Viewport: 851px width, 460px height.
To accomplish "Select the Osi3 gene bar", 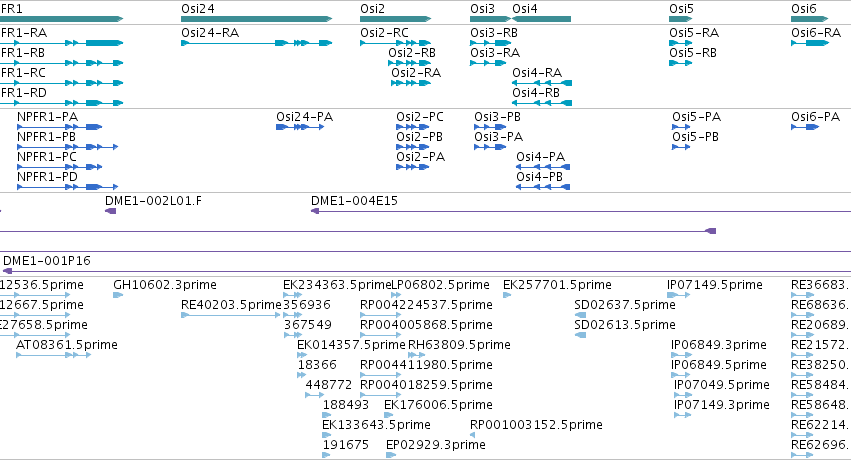I will [491, 19].
